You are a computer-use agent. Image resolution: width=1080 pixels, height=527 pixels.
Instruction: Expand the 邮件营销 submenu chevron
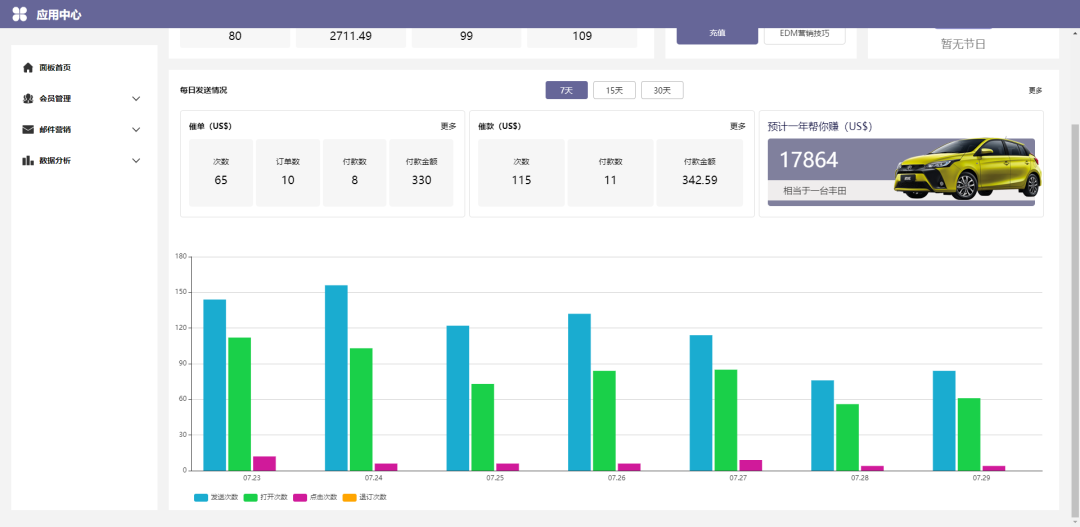click(x=136, y=130)
